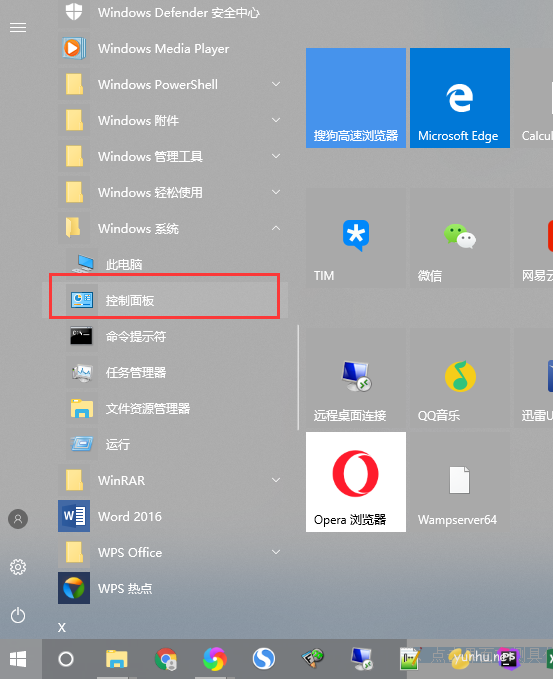Click the Windows 附件 folder icon
Image resolution: width=553 pixels, height=679 pixels.
[x=74, y=120]
